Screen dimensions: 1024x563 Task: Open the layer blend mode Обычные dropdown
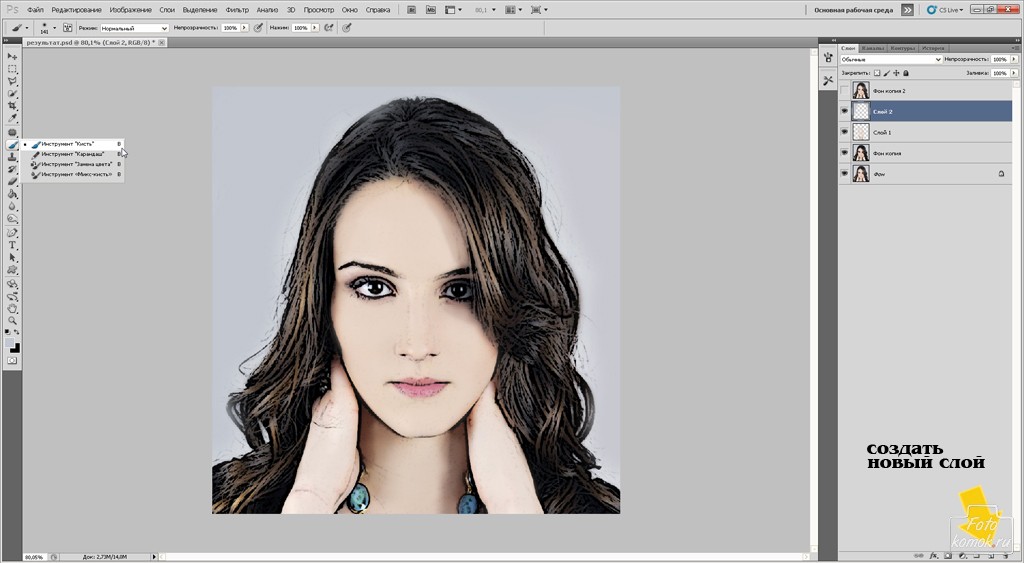[891, 60]
